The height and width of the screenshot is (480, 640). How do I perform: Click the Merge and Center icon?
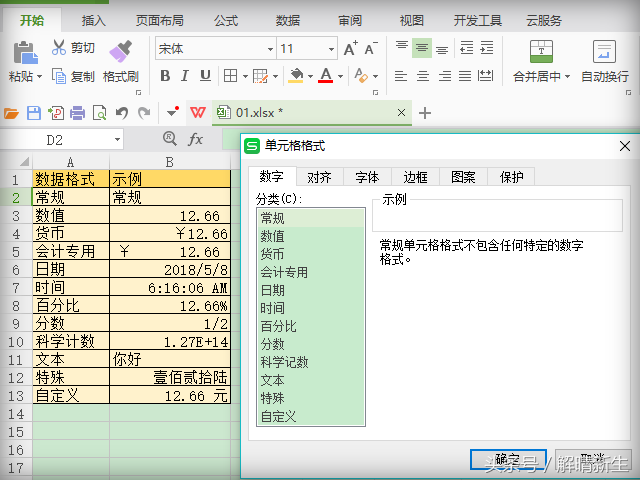[x=541, y=51]
